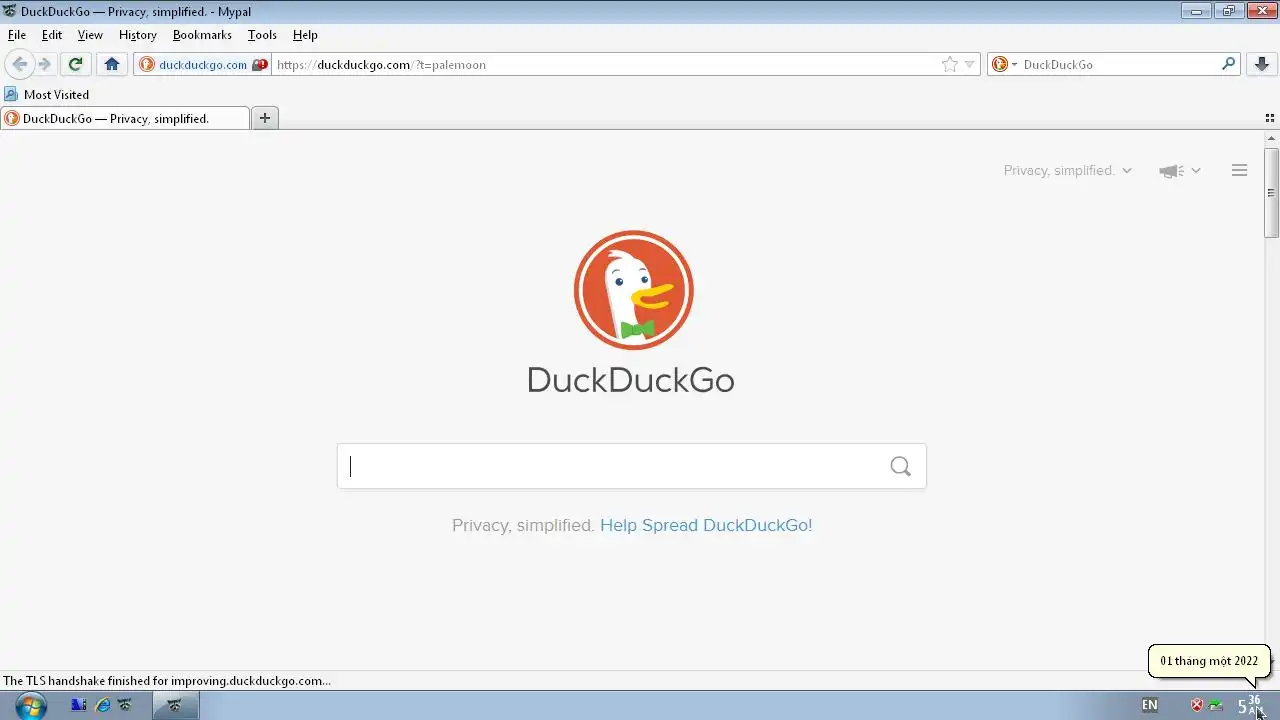Image resolution: width=1280 pixels, height=720 pixels.
Task: Switch to active Mypal taskbar window
Action: pos(175,705)
